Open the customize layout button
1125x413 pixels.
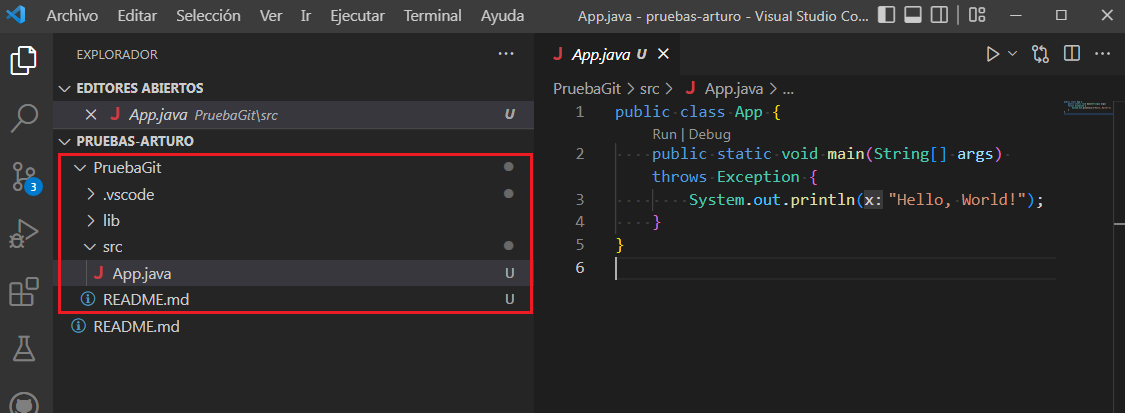click(x=976, y=15)
